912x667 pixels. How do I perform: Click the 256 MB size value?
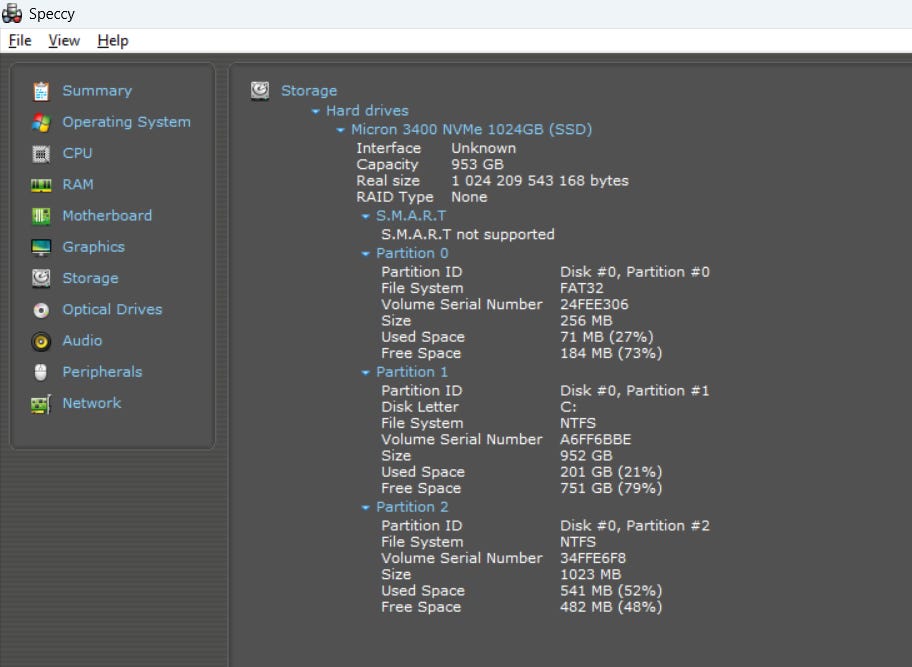coord(586,321)
